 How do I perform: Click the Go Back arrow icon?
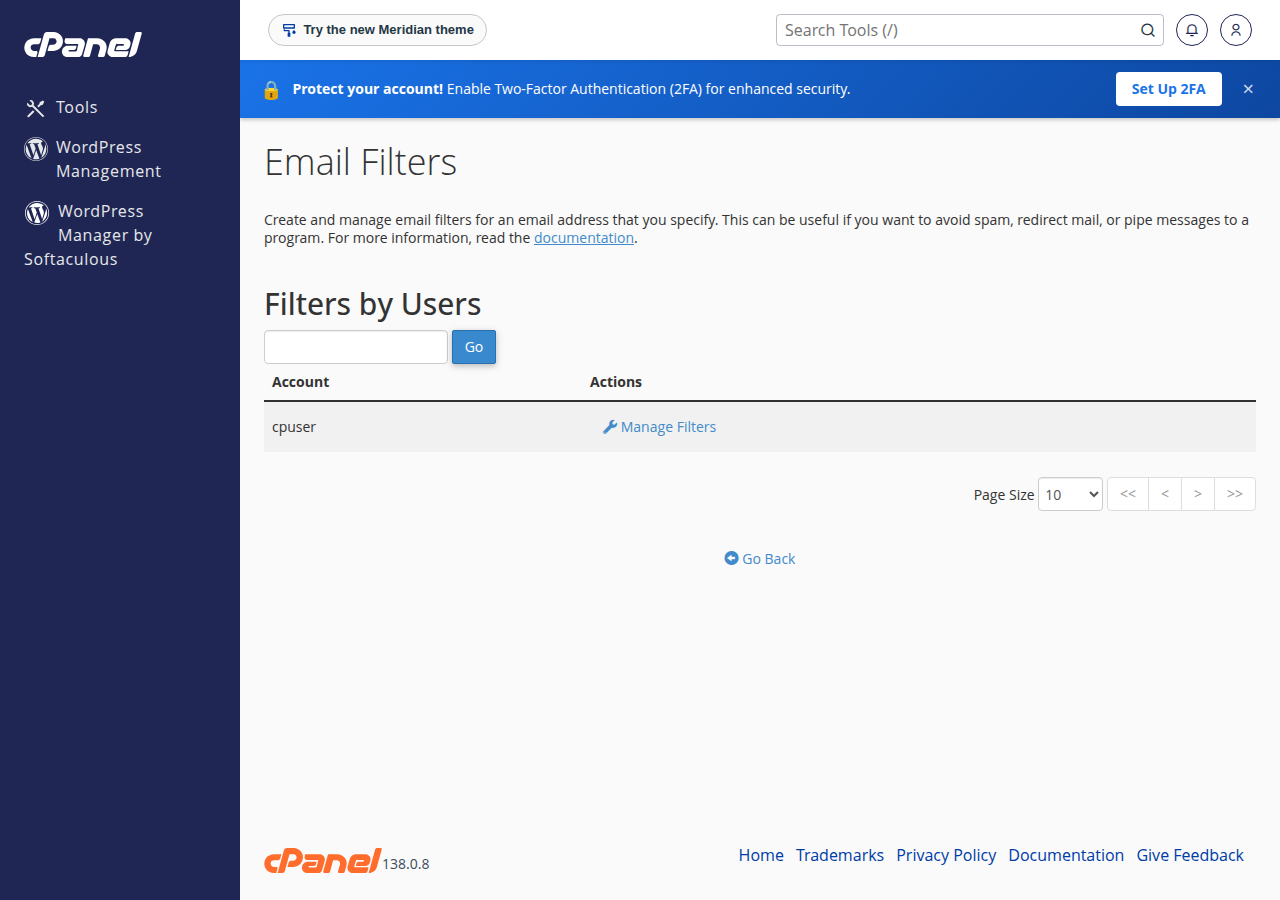731,558
